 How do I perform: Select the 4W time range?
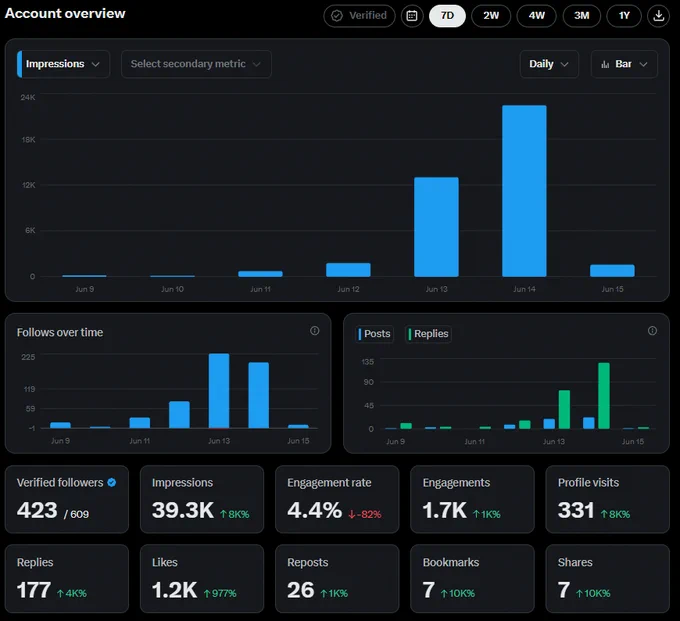pyautogui.click(x=536, y=16)
